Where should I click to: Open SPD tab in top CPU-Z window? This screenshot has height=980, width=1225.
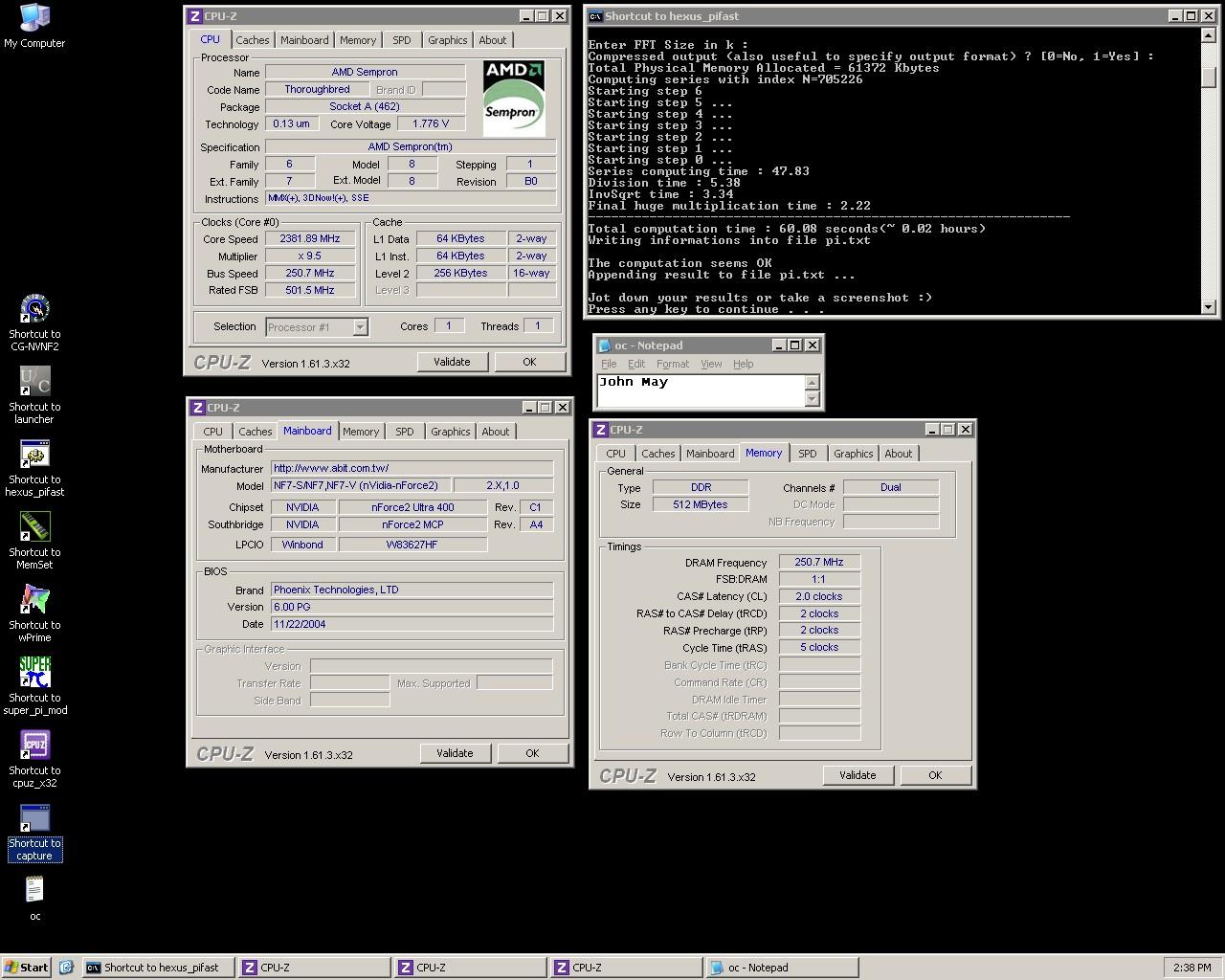click(x=402, y=40)
